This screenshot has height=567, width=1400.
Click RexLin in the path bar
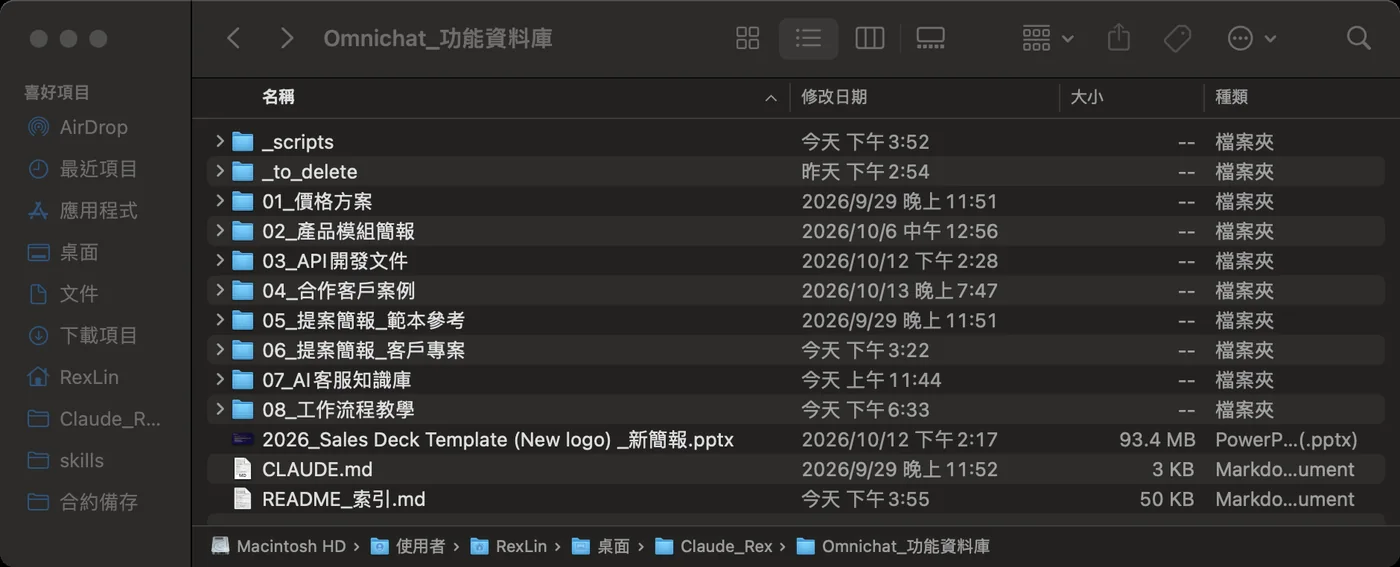point(509,546)
